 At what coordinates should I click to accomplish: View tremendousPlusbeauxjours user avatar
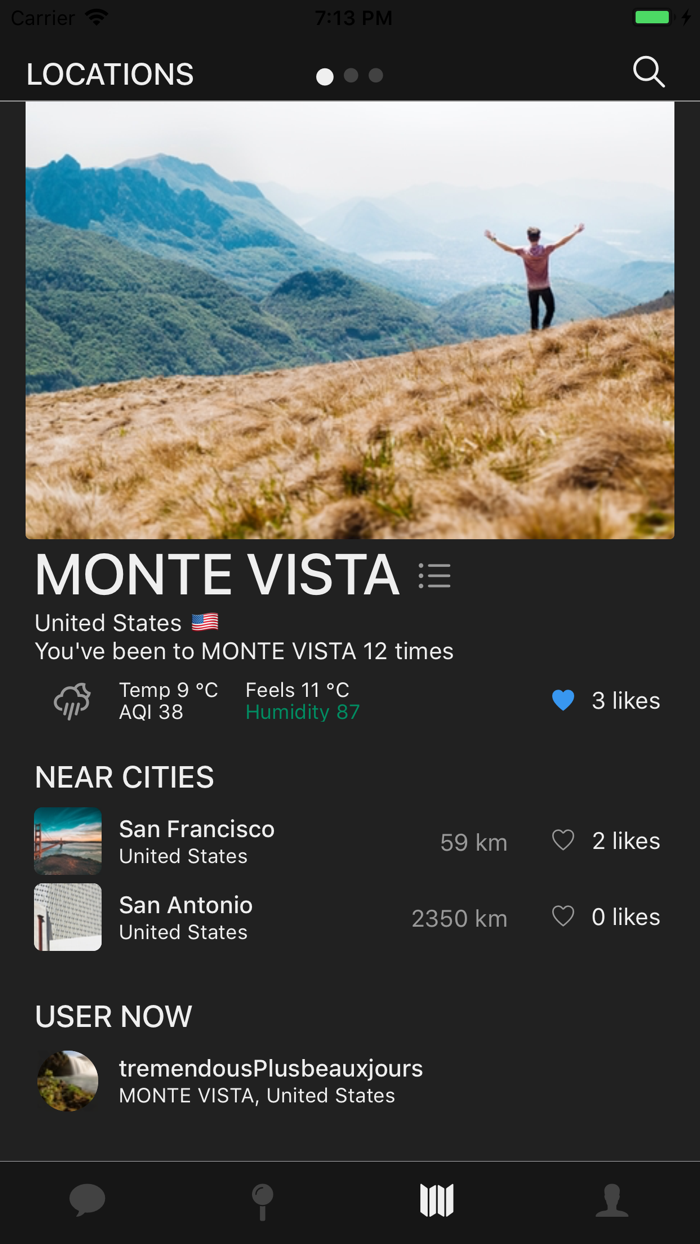[68, 1081]
